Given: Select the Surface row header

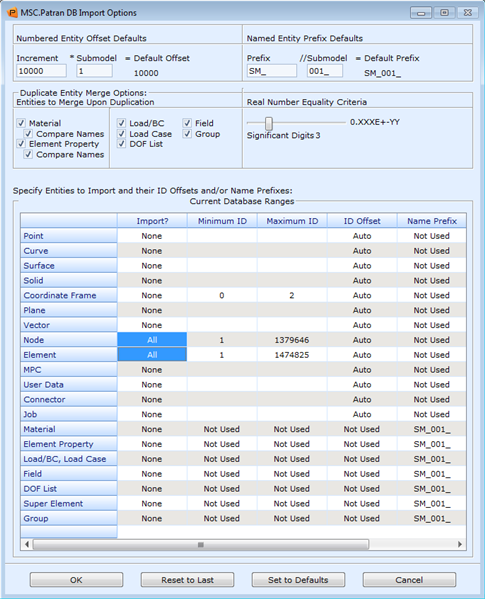Looking at the screenshot, I should (x=69, y=266).
